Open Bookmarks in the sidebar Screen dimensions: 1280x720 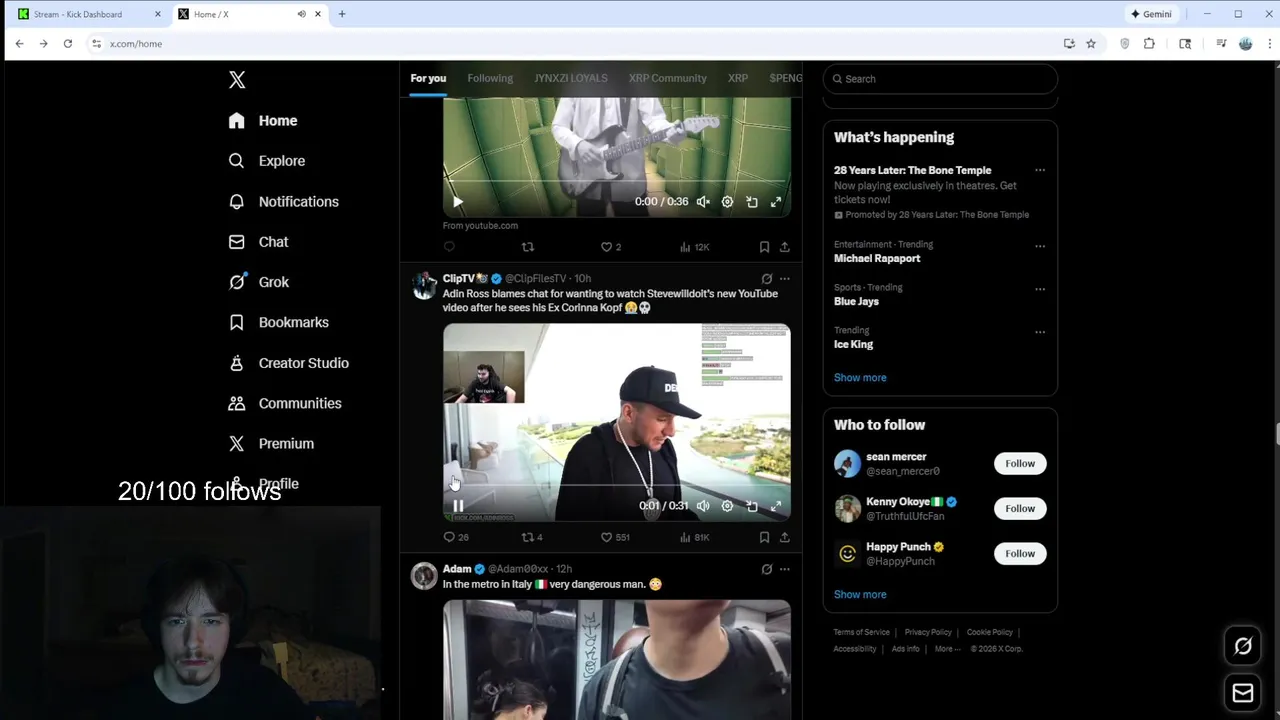click(x=278, y=322)
